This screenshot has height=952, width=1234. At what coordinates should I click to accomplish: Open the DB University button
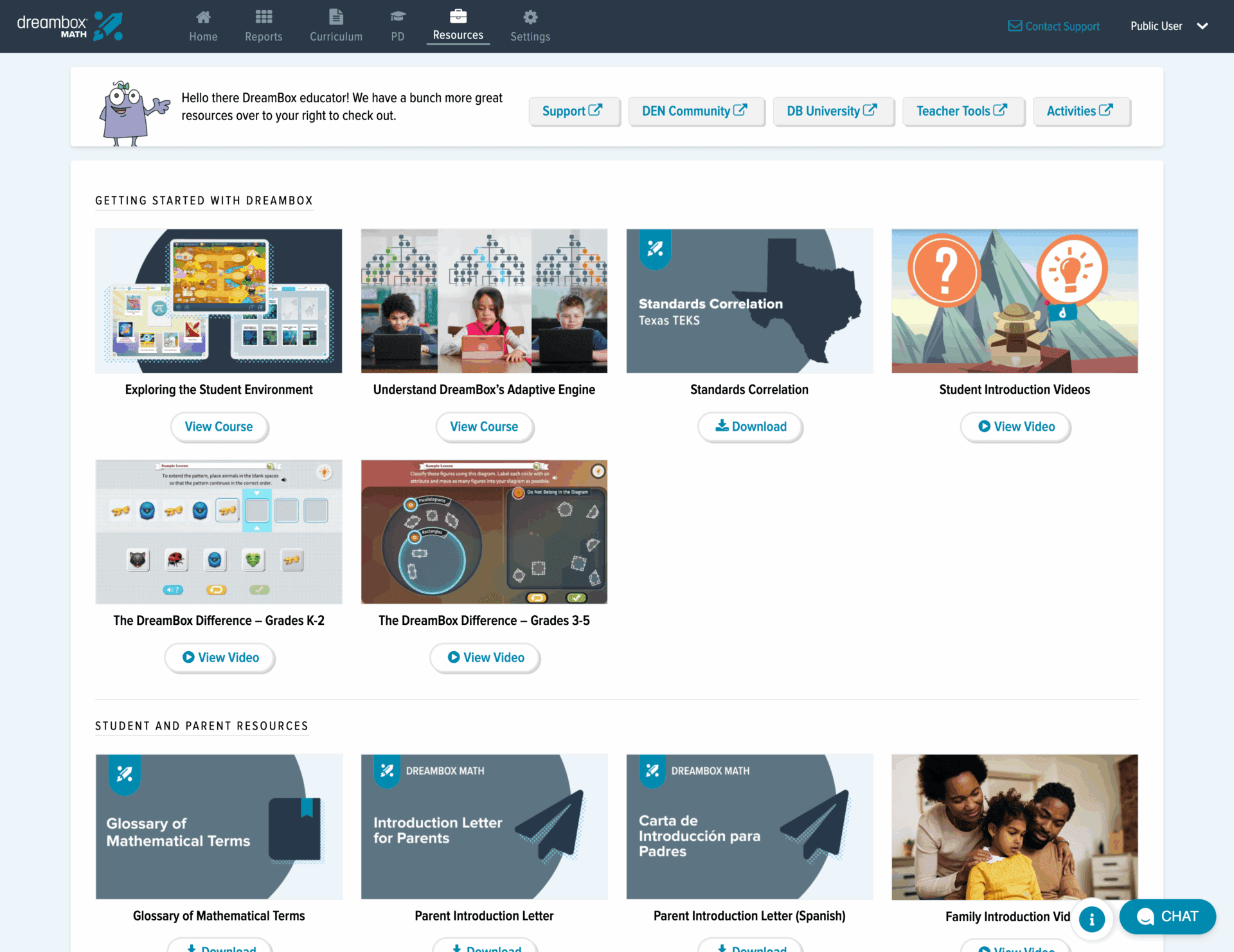pyautogui.click(x=832, y=111)
